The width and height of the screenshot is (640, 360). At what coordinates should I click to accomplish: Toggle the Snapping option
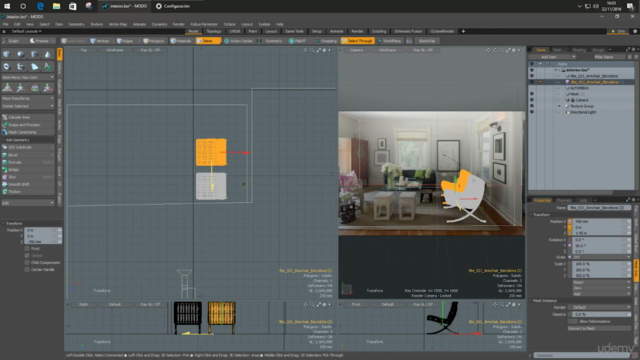326,41
